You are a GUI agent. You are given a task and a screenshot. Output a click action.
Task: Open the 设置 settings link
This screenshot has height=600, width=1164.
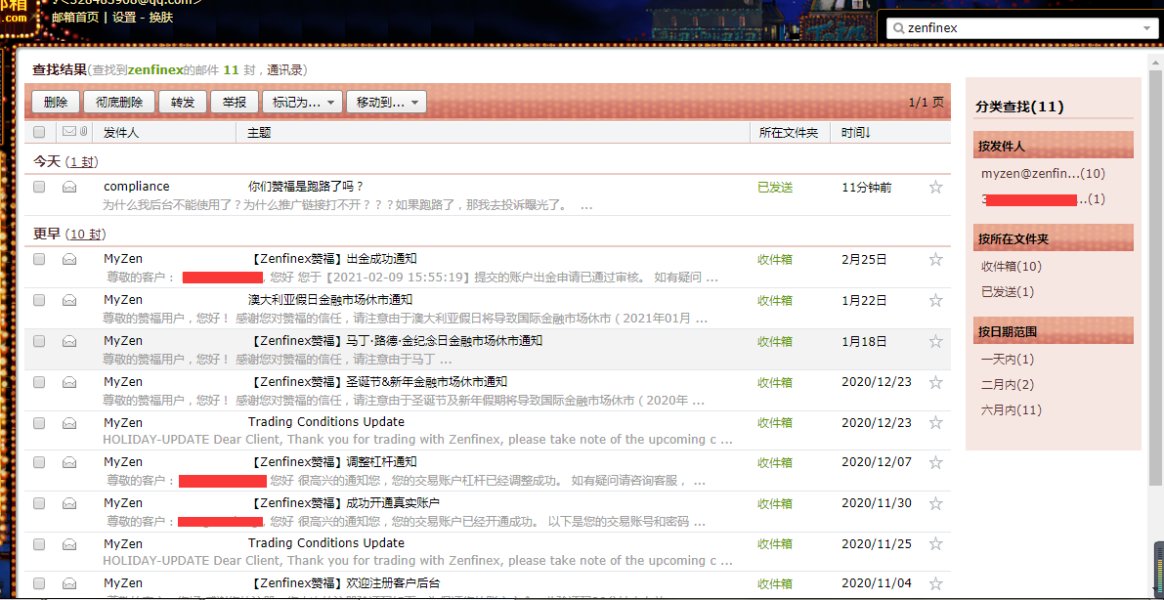[x=124, y=17]
